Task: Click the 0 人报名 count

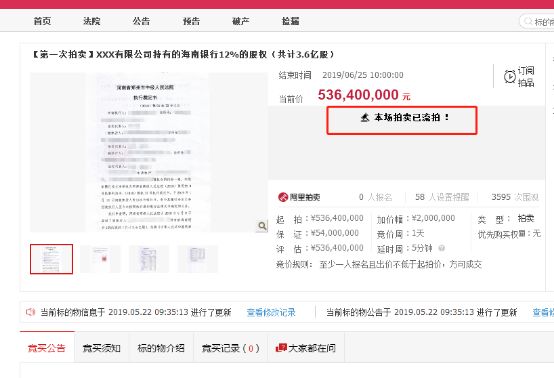Action: pos(375,197)
